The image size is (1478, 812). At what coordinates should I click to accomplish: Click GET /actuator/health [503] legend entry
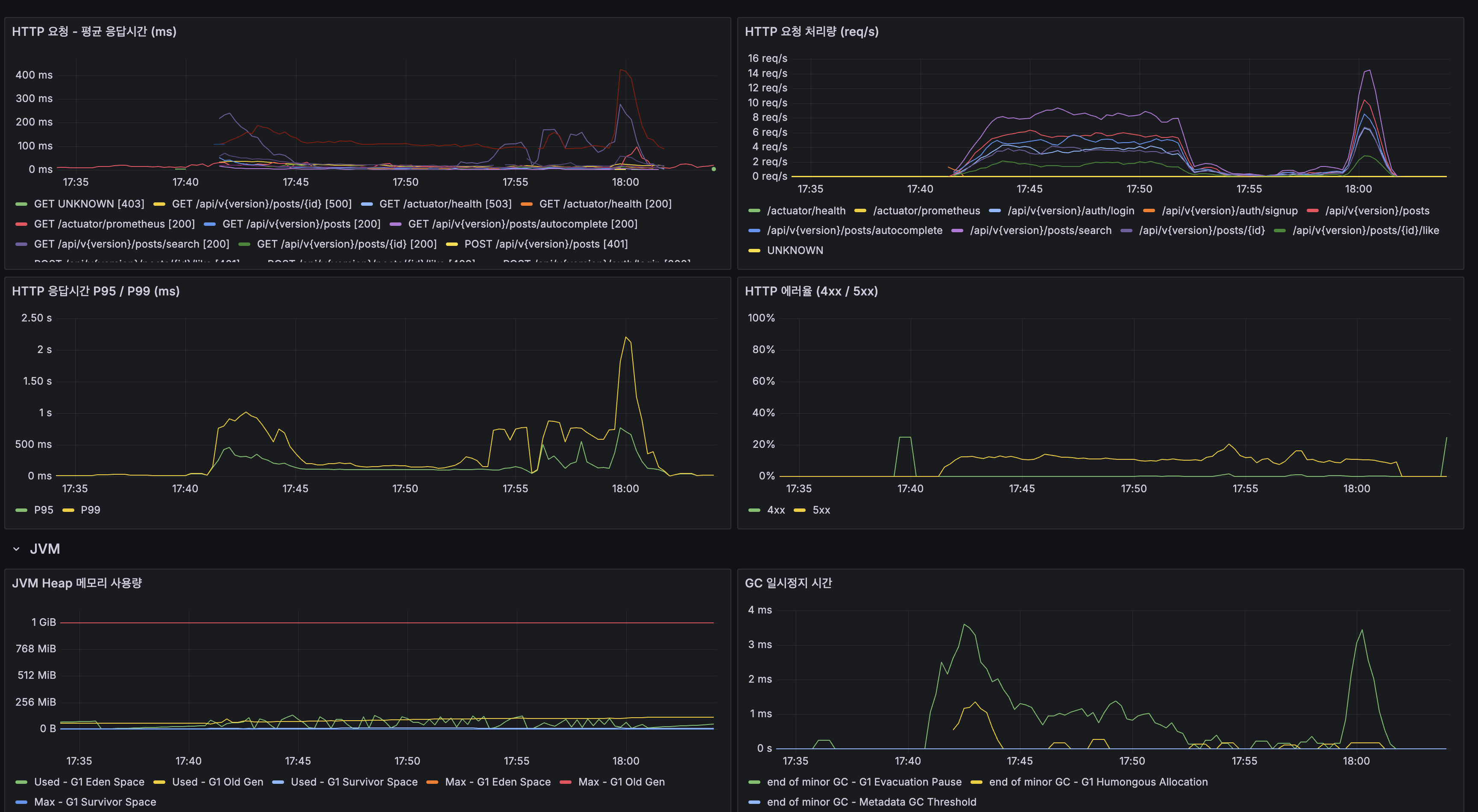tap(445, 204)
